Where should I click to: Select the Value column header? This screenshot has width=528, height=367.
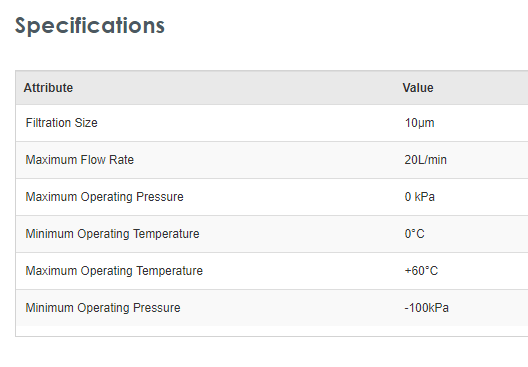click(418, 88)
